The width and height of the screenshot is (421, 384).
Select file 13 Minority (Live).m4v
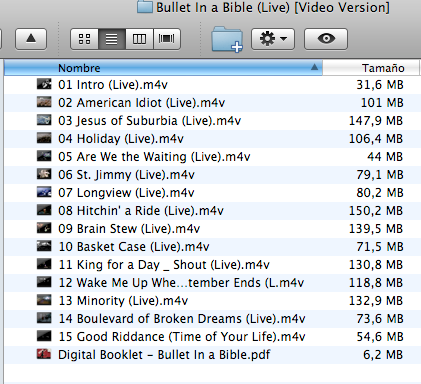[123, 301]
